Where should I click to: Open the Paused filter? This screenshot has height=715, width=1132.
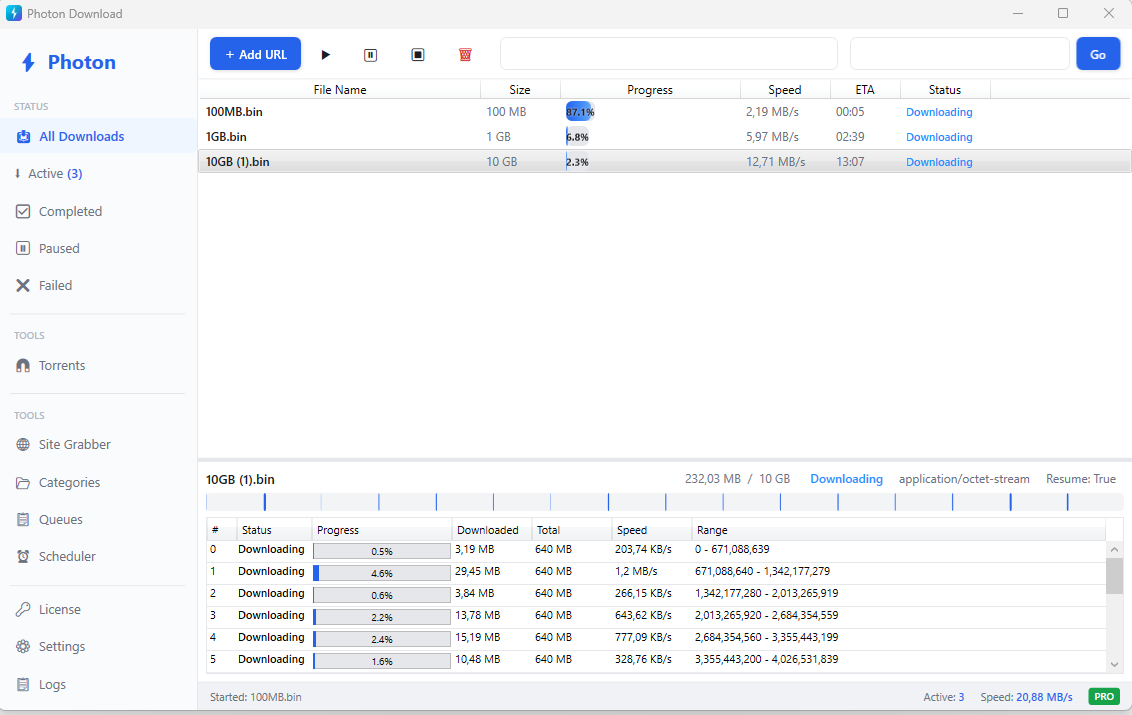tap(98, 248)
